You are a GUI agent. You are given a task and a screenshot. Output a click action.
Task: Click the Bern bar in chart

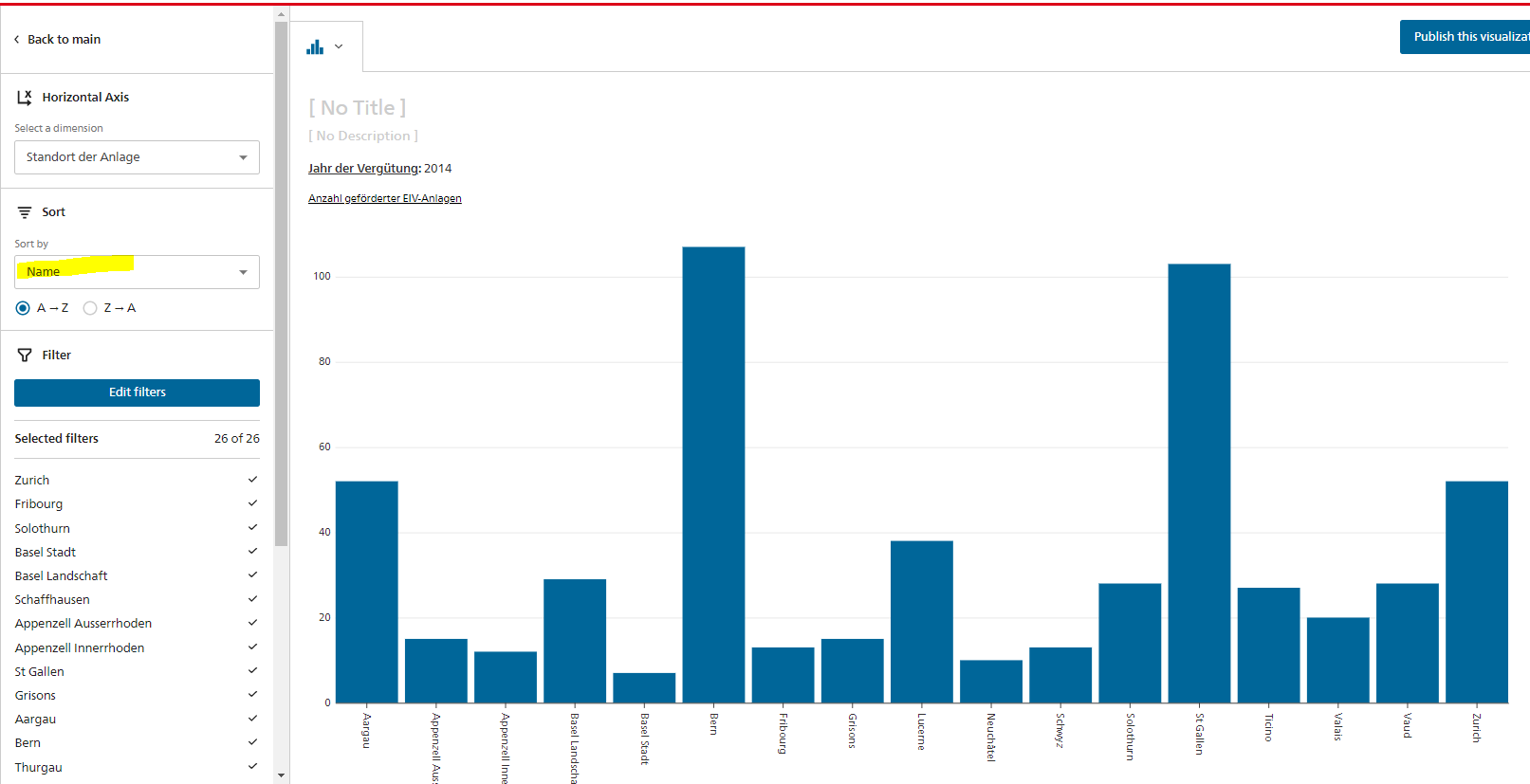pyautogui.click(x=713, y=475)
